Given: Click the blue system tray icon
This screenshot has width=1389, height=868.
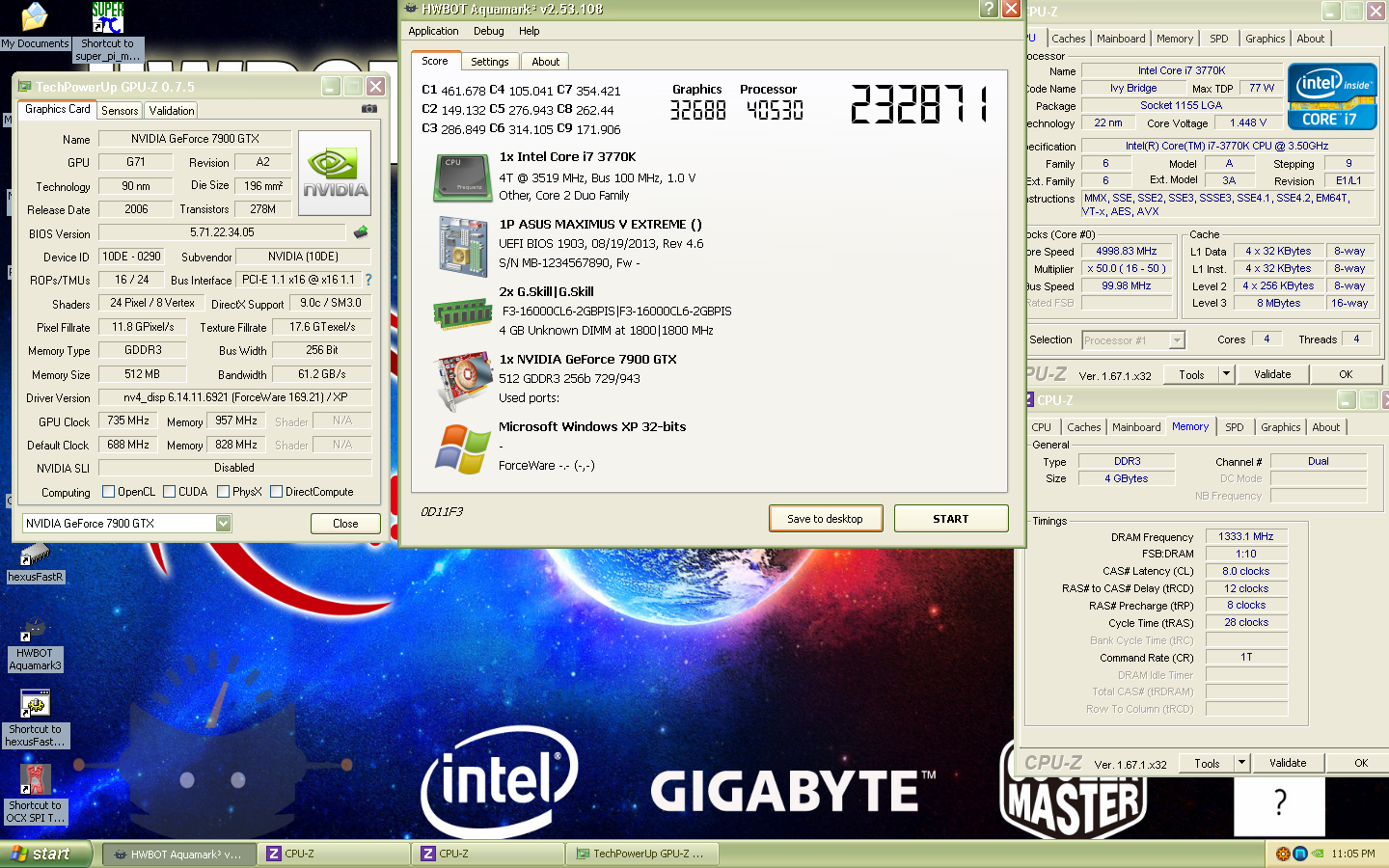Looking at the screenshot, I should pyautogui.click(x=1299, y=854).
